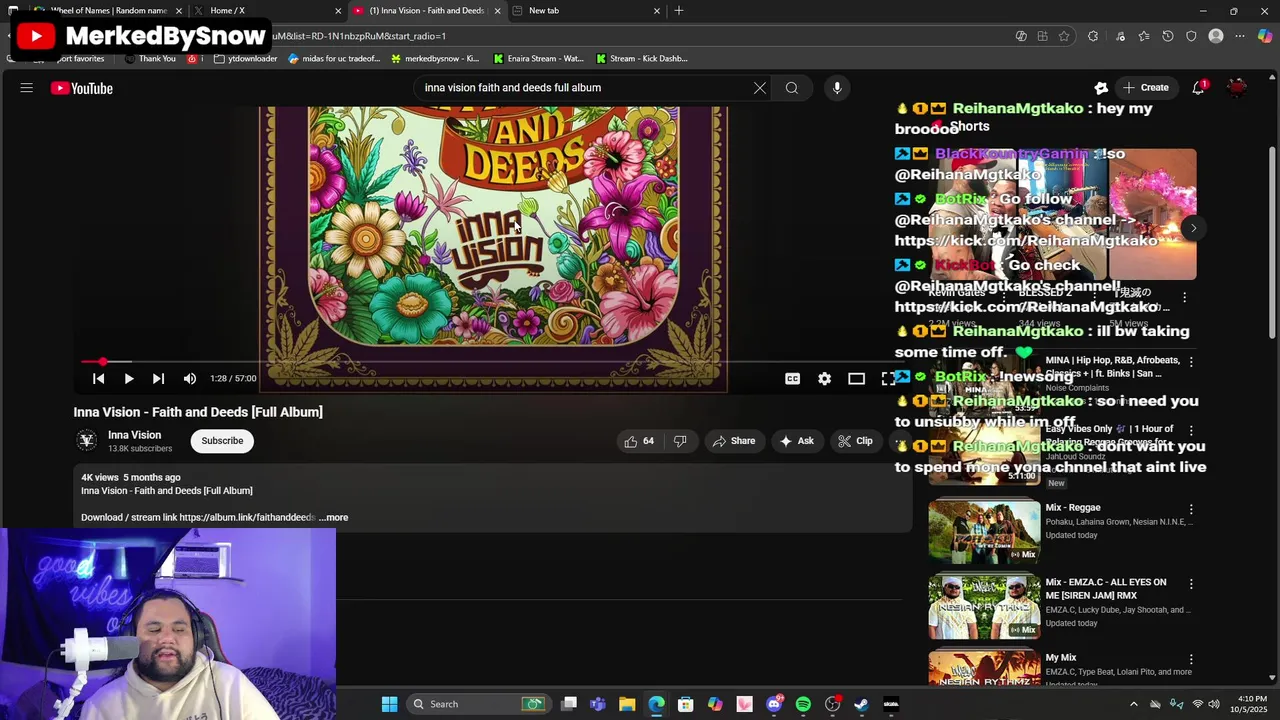Open the My Mix playlist title
This screenshot has width=1280, height=720.
coord(1061,658)
